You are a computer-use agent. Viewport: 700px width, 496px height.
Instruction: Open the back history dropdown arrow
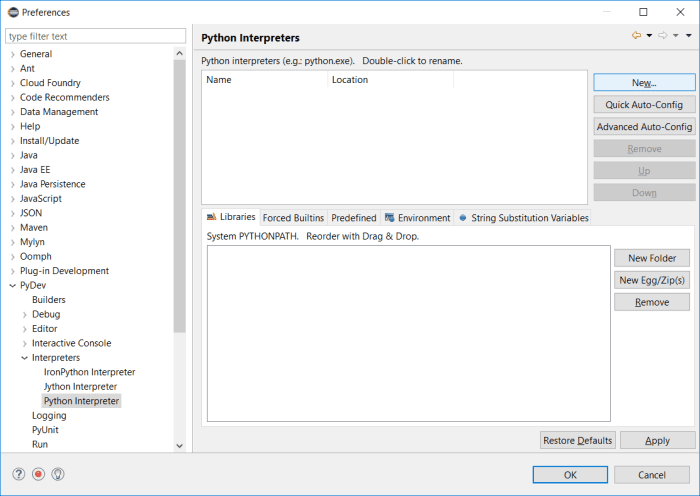650,35
